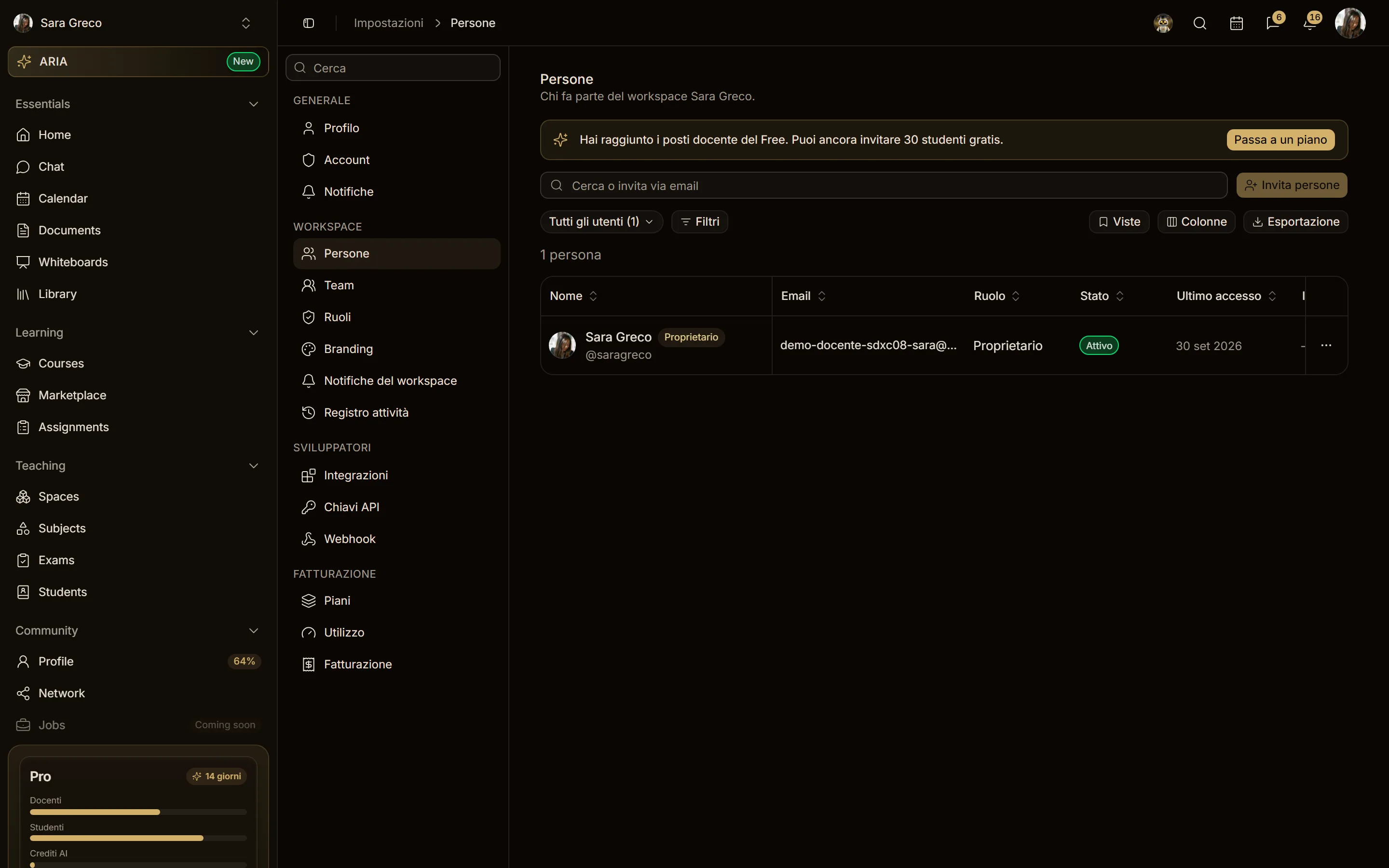1389x868 pixels.
Task: Click Invita persone button
Action: click(x=1292, y=186)
